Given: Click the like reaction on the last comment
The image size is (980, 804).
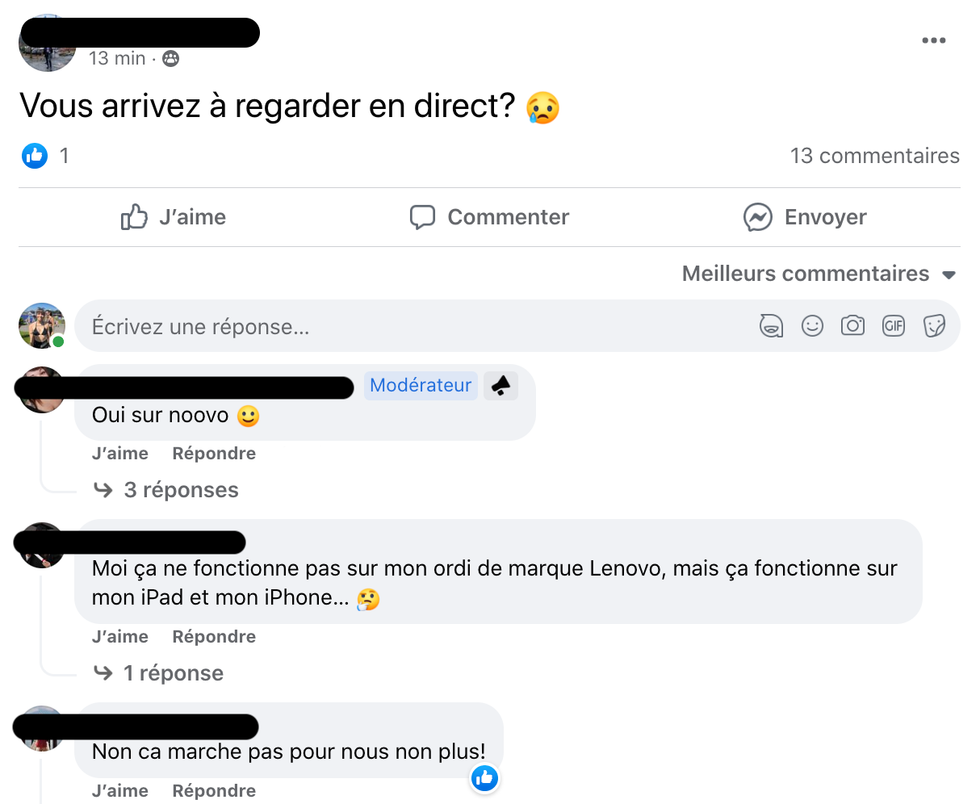Looking at the screenshot, I should click(485, 778).
